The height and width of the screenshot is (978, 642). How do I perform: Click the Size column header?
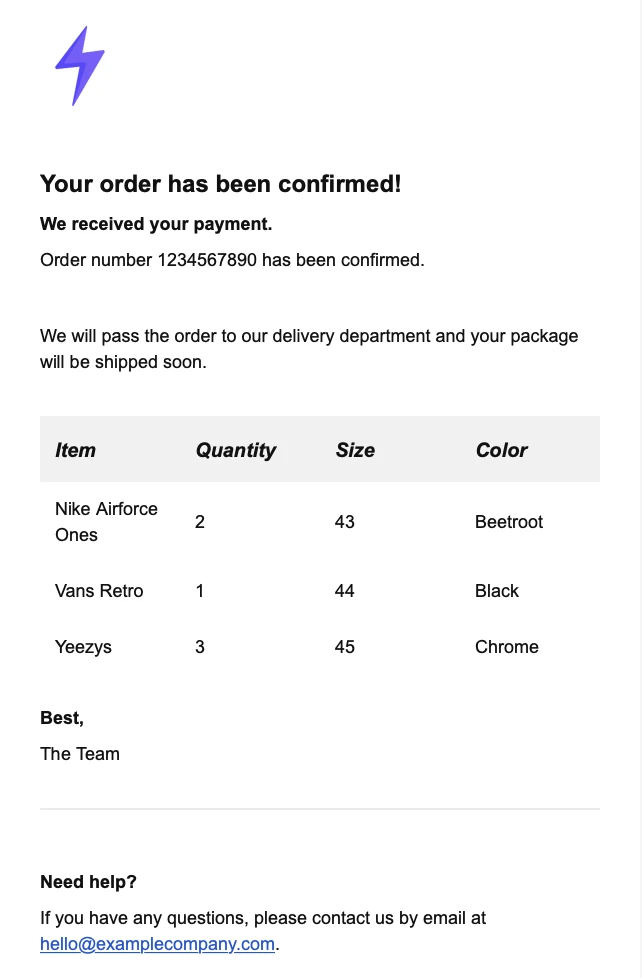pyautogui.click(x=355, y=450)
